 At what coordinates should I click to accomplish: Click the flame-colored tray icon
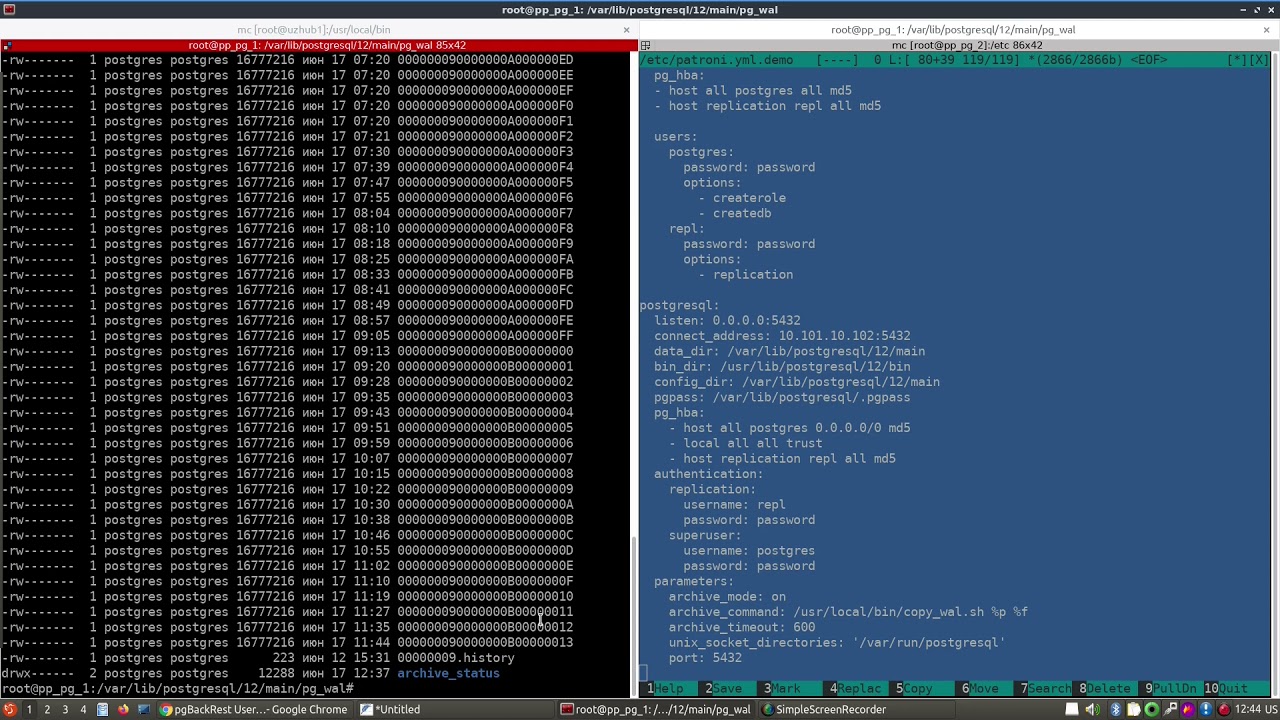1187,710
